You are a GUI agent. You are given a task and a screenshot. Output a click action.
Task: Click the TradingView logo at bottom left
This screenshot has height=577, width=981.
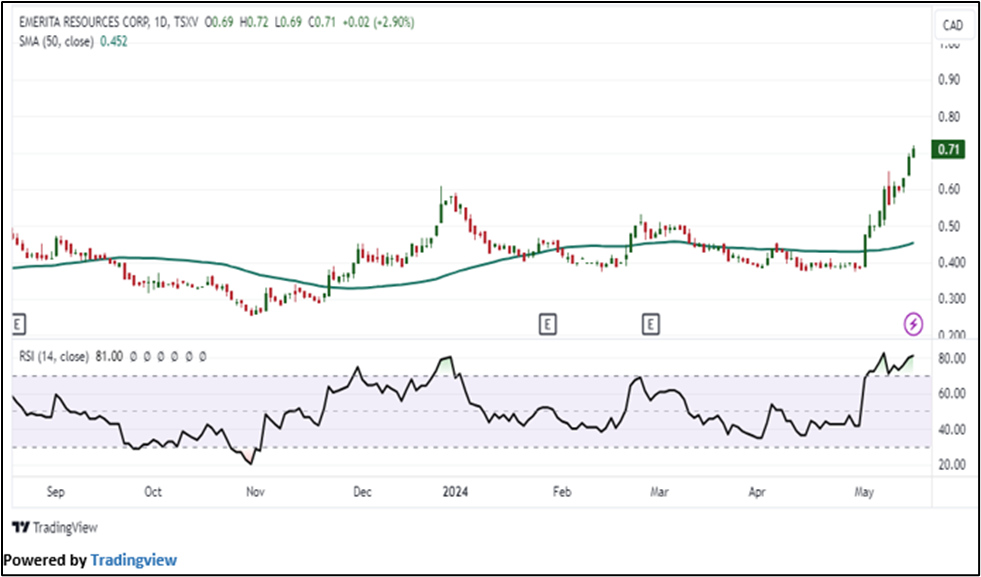(x=55, y=527)
